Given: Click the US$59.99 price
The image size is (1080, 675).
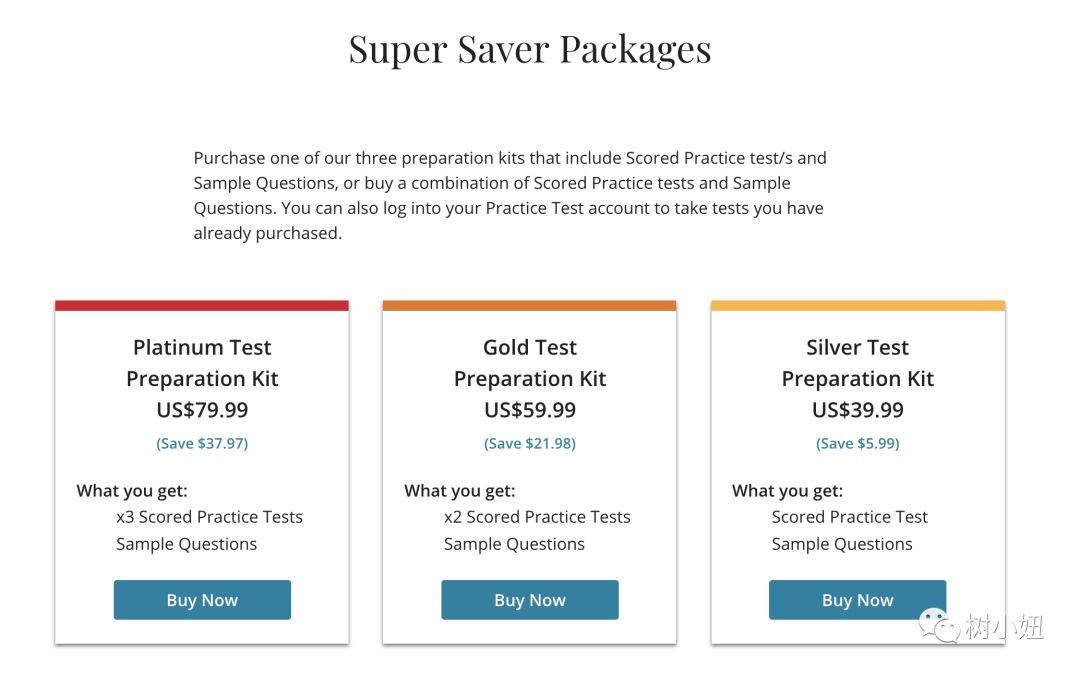Looking at the screenshot, I should (x=530, y=410).
